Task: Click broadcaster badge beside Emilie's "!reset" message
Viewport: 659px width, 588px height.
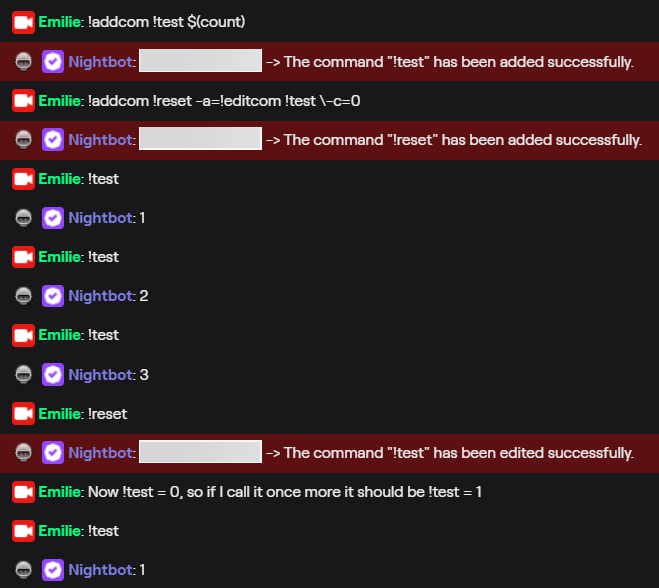Action: point(23,414)
